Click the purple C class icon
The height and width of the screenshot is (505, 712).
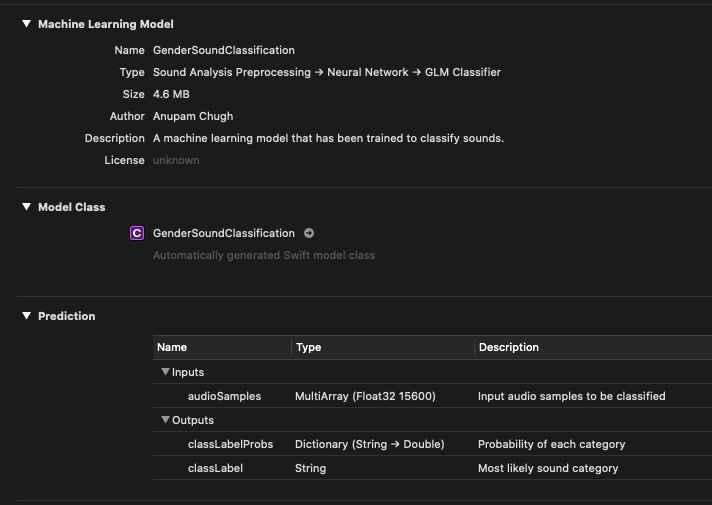pyautogui.click(x=137, y=233)
